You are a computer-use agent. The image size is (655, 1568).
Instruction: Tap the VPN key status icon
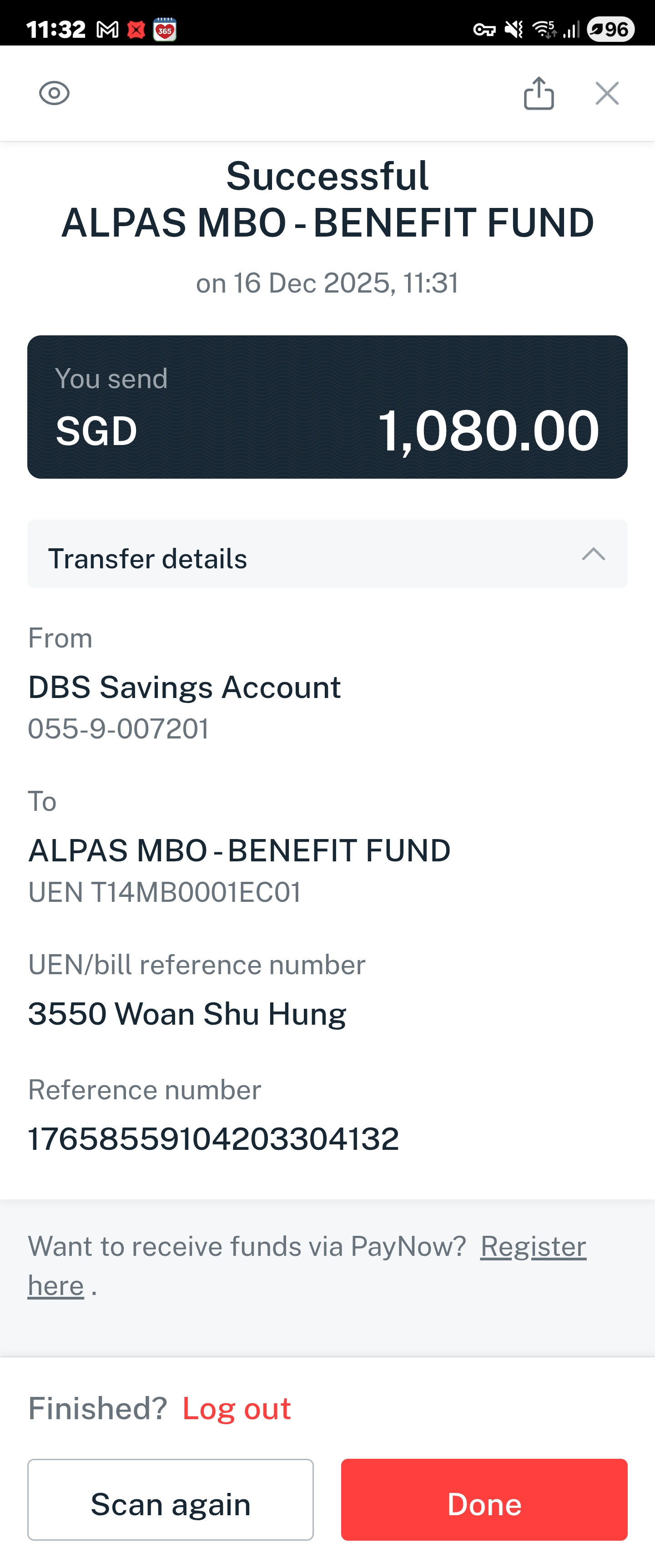pyautogui.click(x=484, y=29)
